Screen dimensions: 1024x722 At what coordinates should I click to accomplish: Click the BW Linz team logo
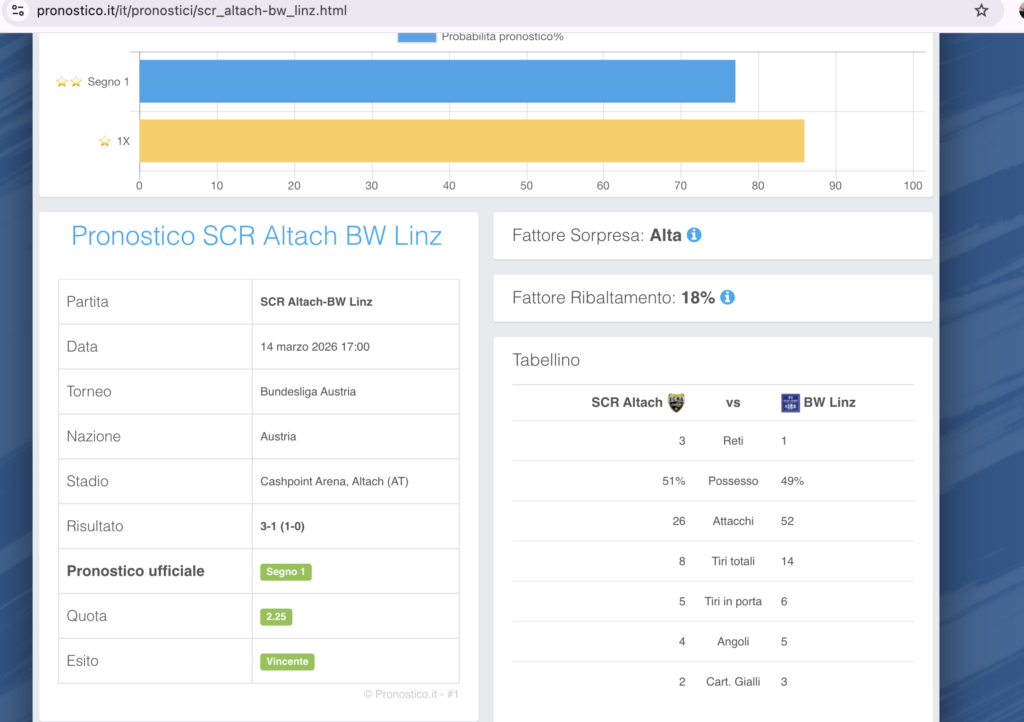[x=790, y=402]
